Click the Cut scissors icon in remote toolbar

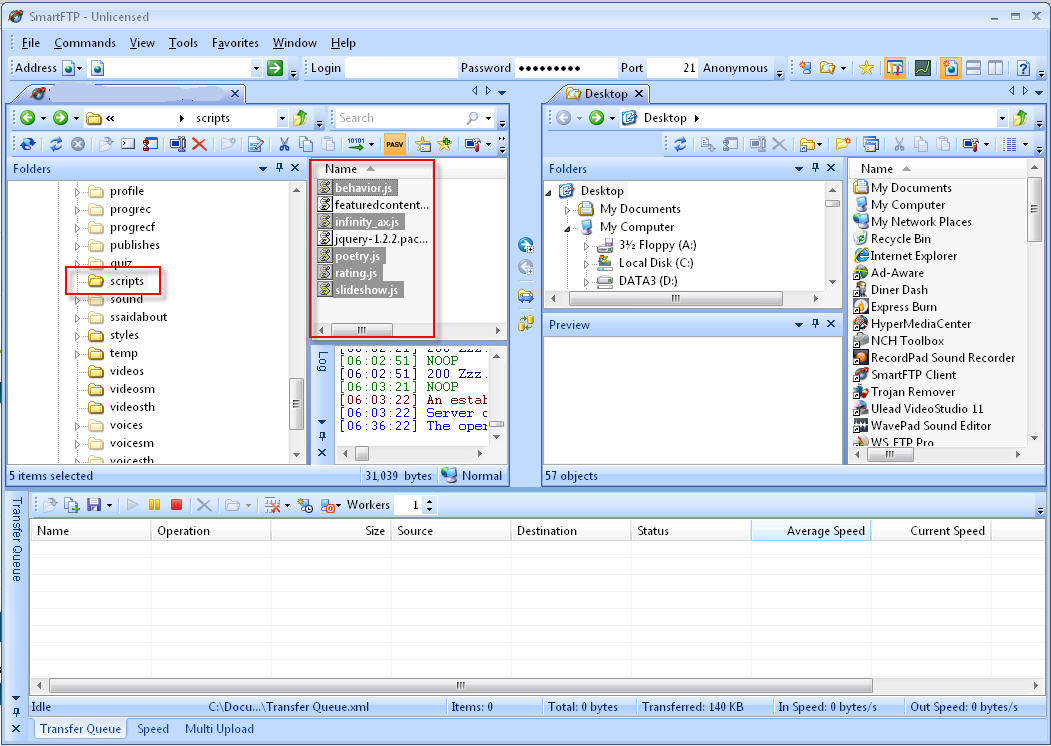[x=284, y=144]
